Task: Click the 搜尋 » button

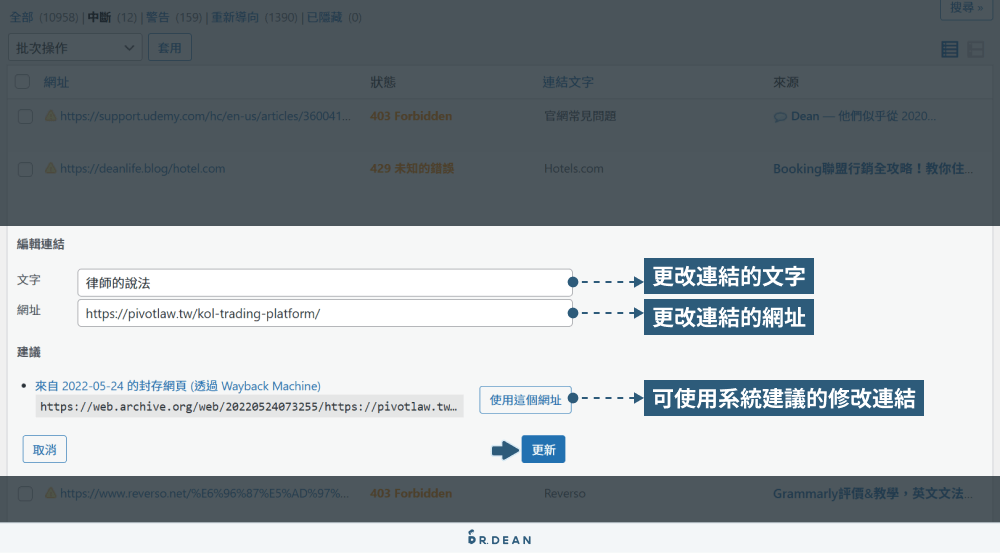Action: pos(966,8)
